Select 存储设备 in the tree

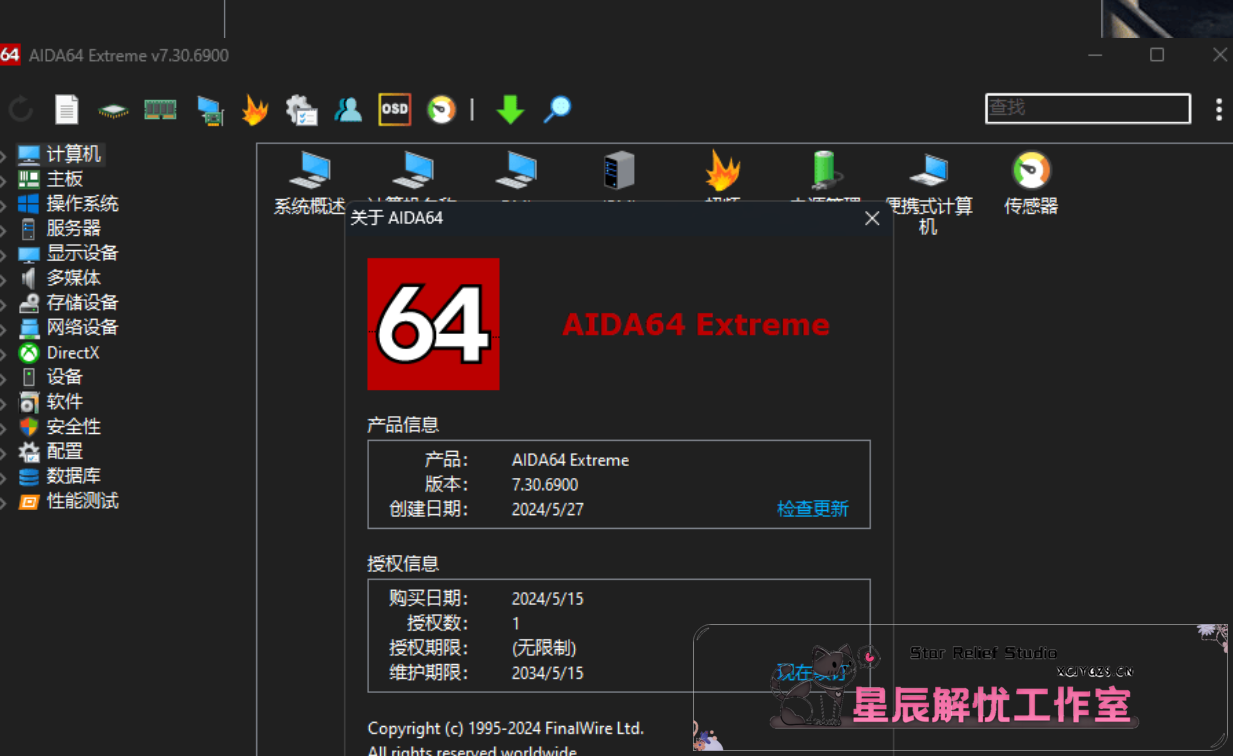click(82, 303)
